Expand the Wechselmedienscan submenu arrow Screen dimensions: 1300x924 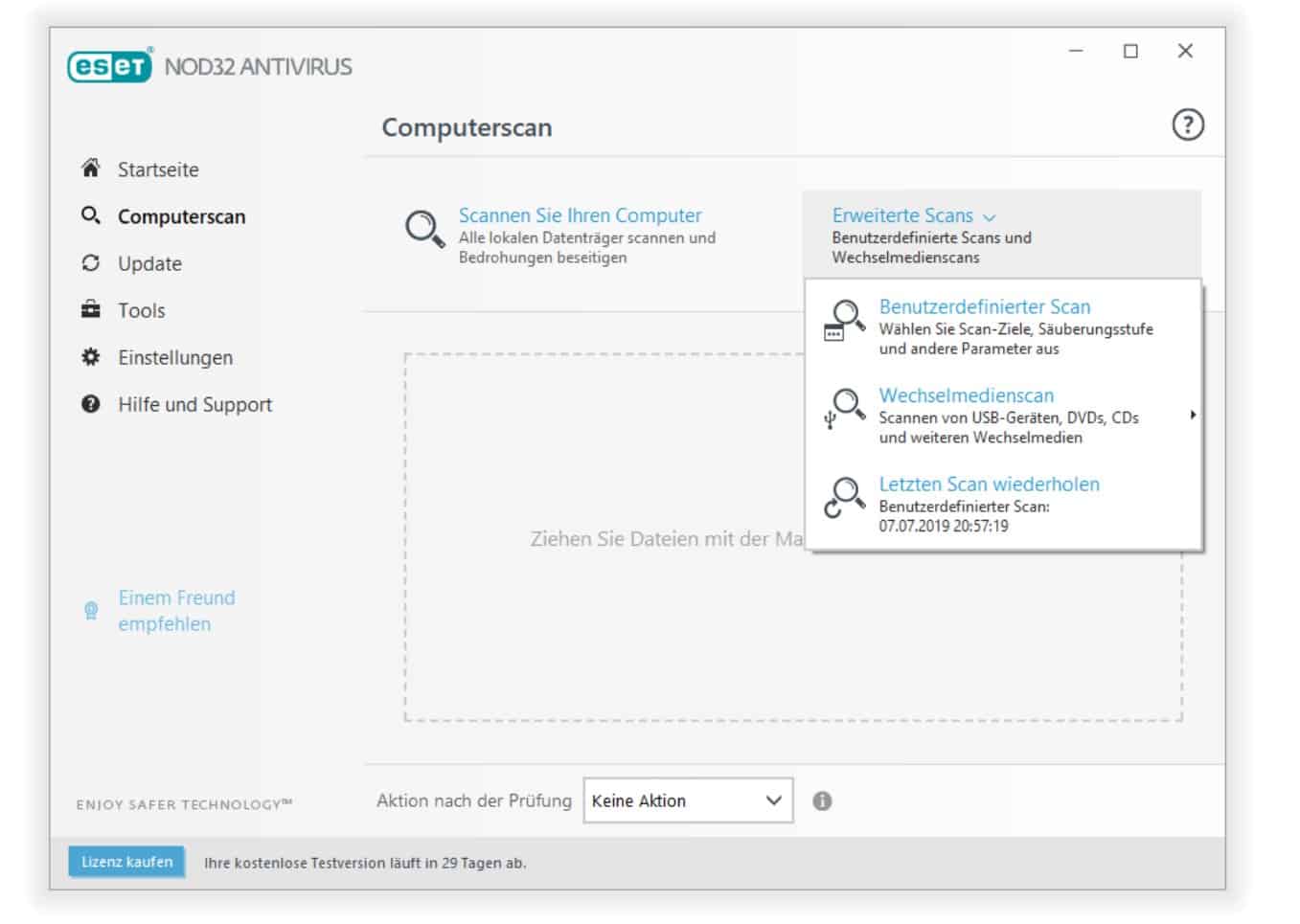(1193, 415)
